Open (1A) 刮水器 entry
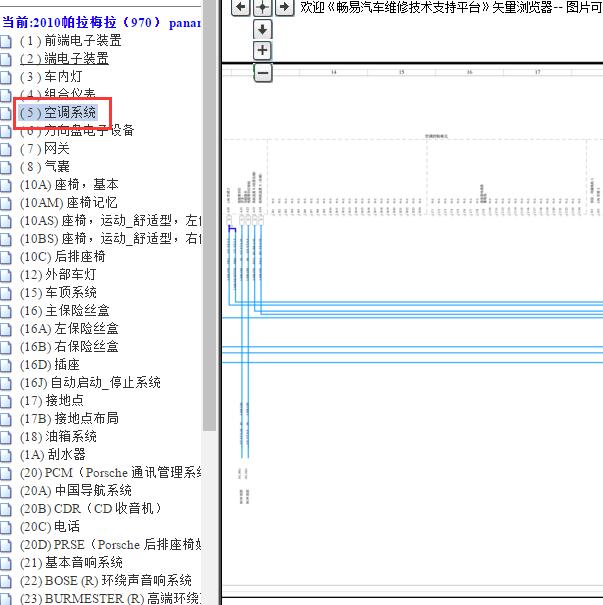Screen dimensions: 603x605 point(53,455)
